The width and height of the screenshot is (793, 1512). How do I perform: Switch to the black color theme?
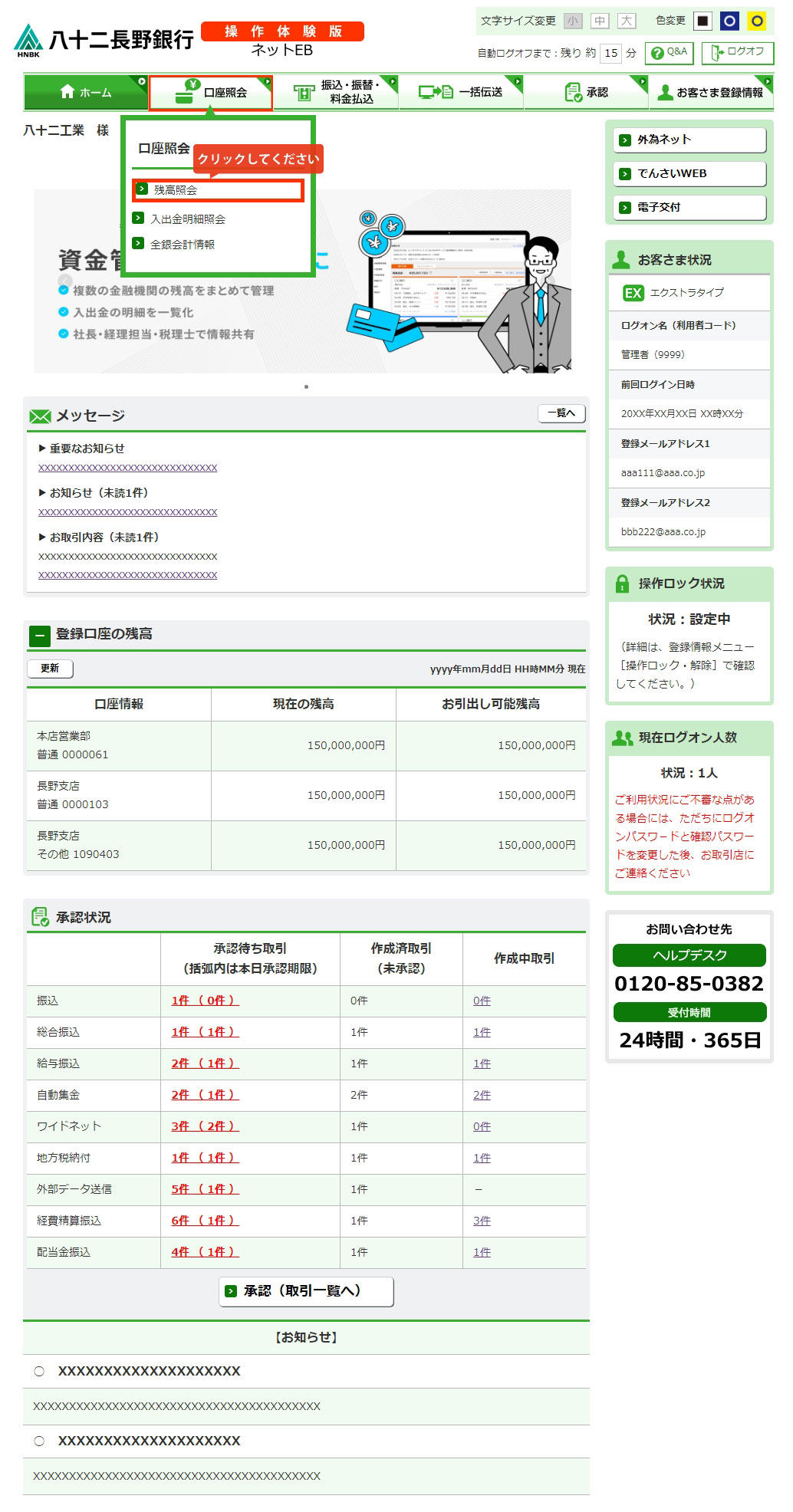pyautogui.click(x=703, y=21)
